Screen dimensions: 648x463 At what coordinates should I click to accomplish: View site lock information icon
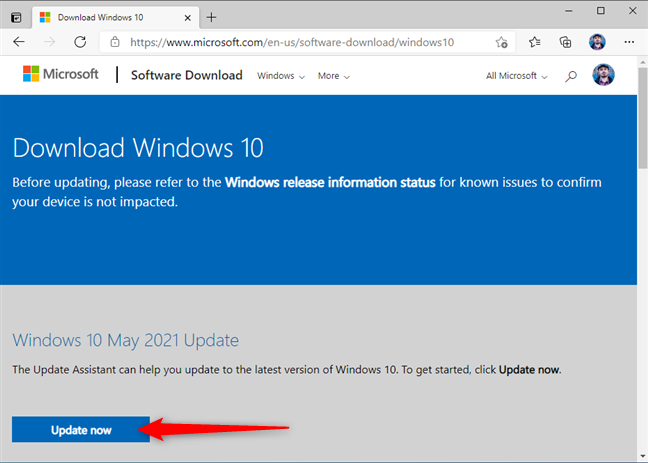114,42
